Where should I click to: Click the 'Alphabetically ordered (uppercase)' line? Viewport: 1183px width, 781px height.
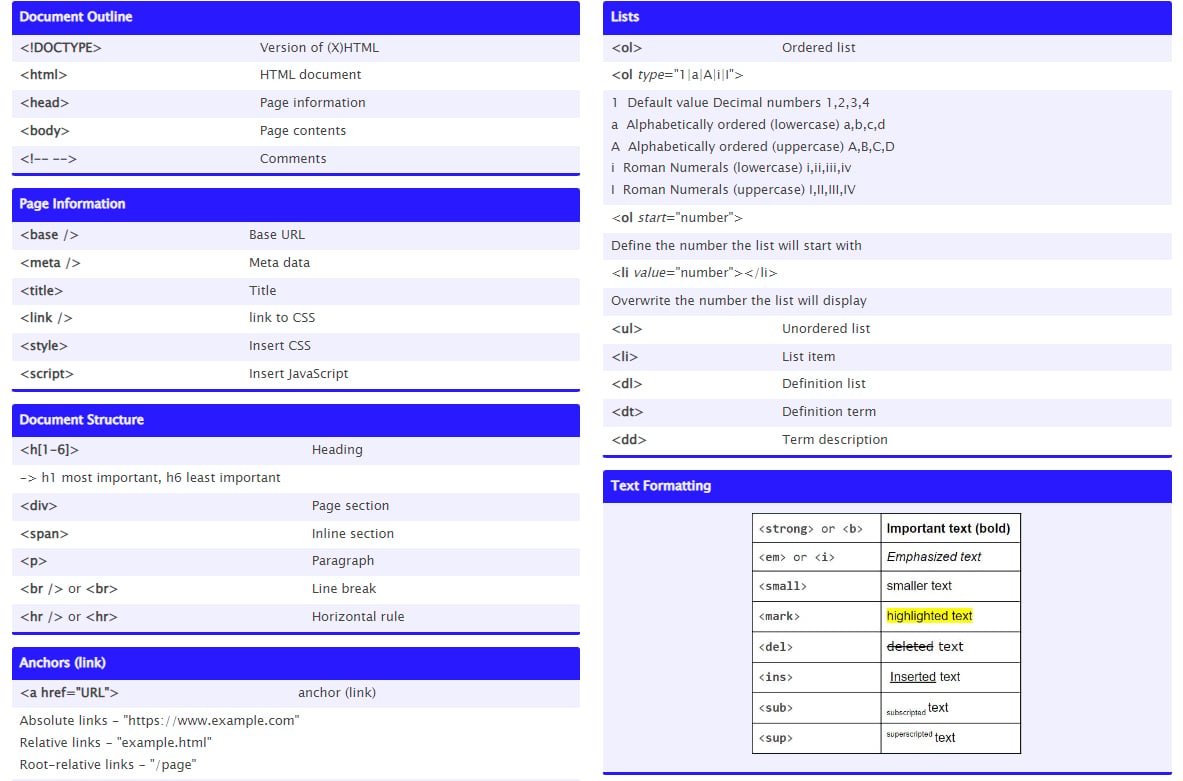tap(753, 146)
